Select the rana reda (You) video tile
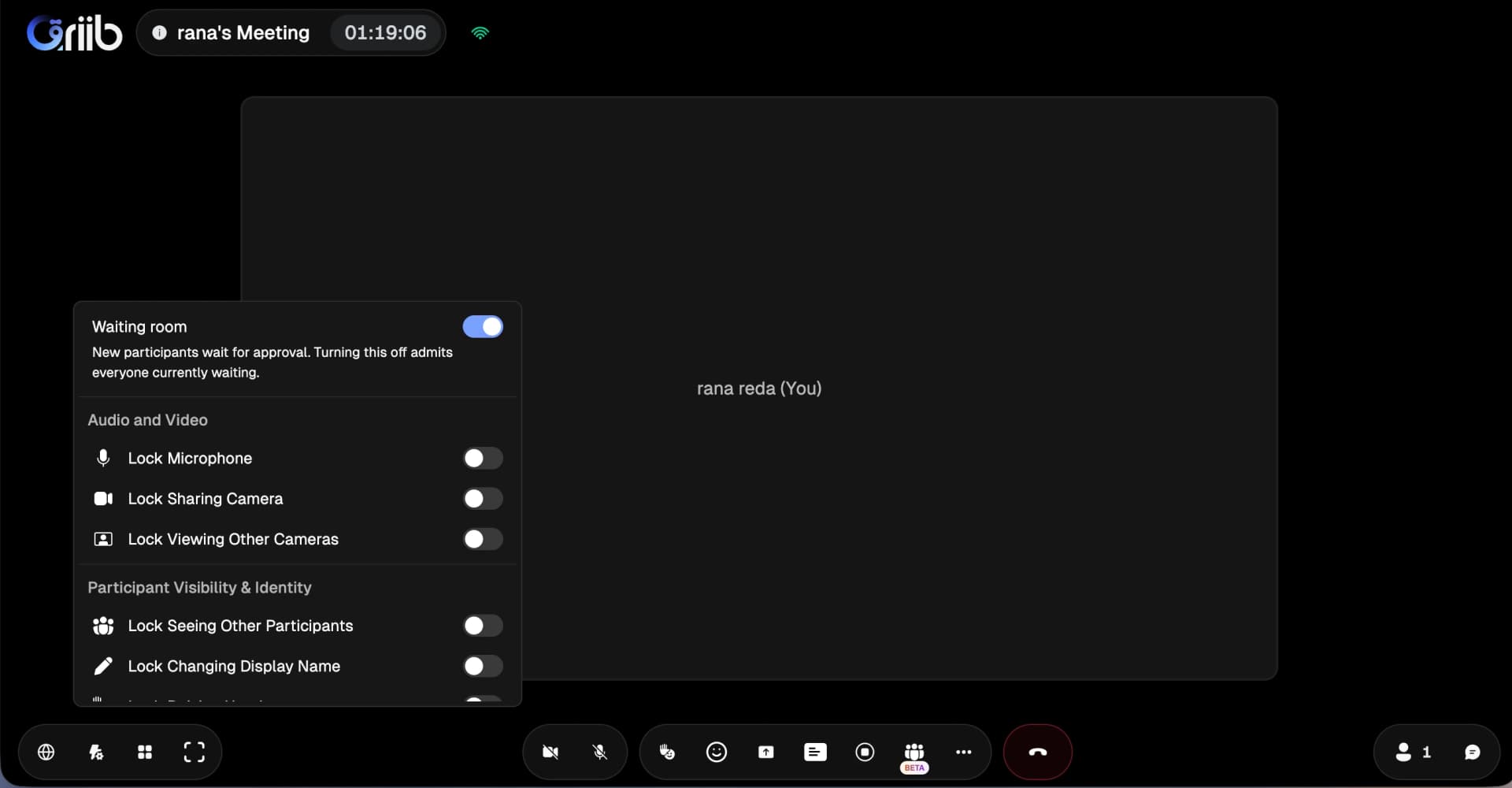Viewport: 1512px width, 788px height. point(759,388)
